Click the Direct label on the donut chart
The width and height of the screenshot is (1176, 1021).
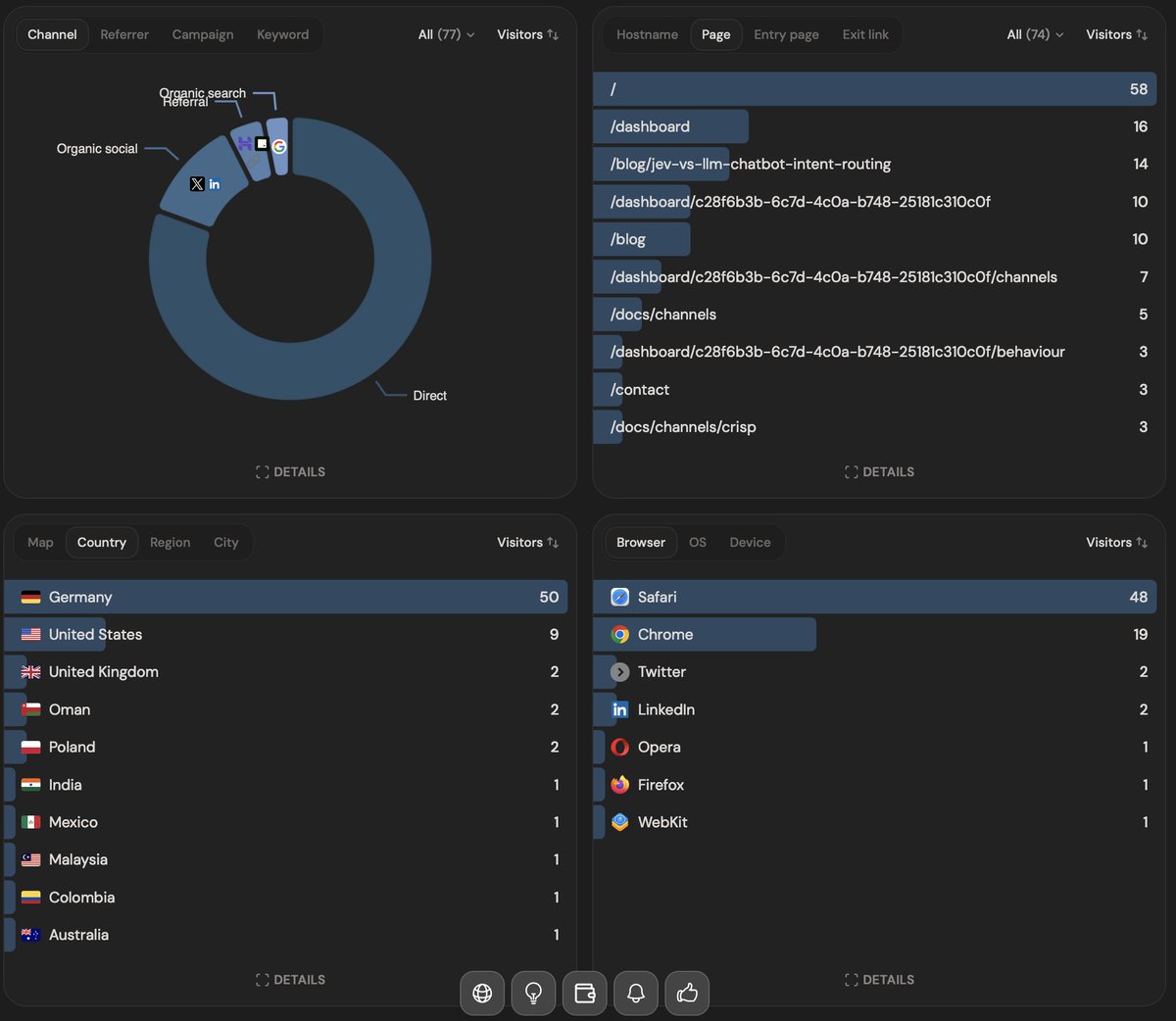tap(429, 396)
